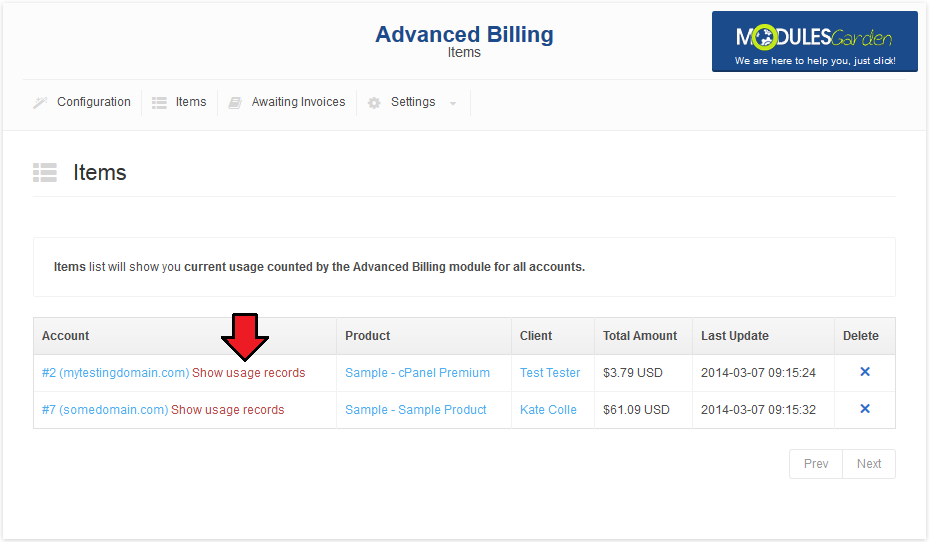This screenshot has height=542, width=930.
Task: Show usage records for mytestingdomain.com
Action: [x=249, y=373]
